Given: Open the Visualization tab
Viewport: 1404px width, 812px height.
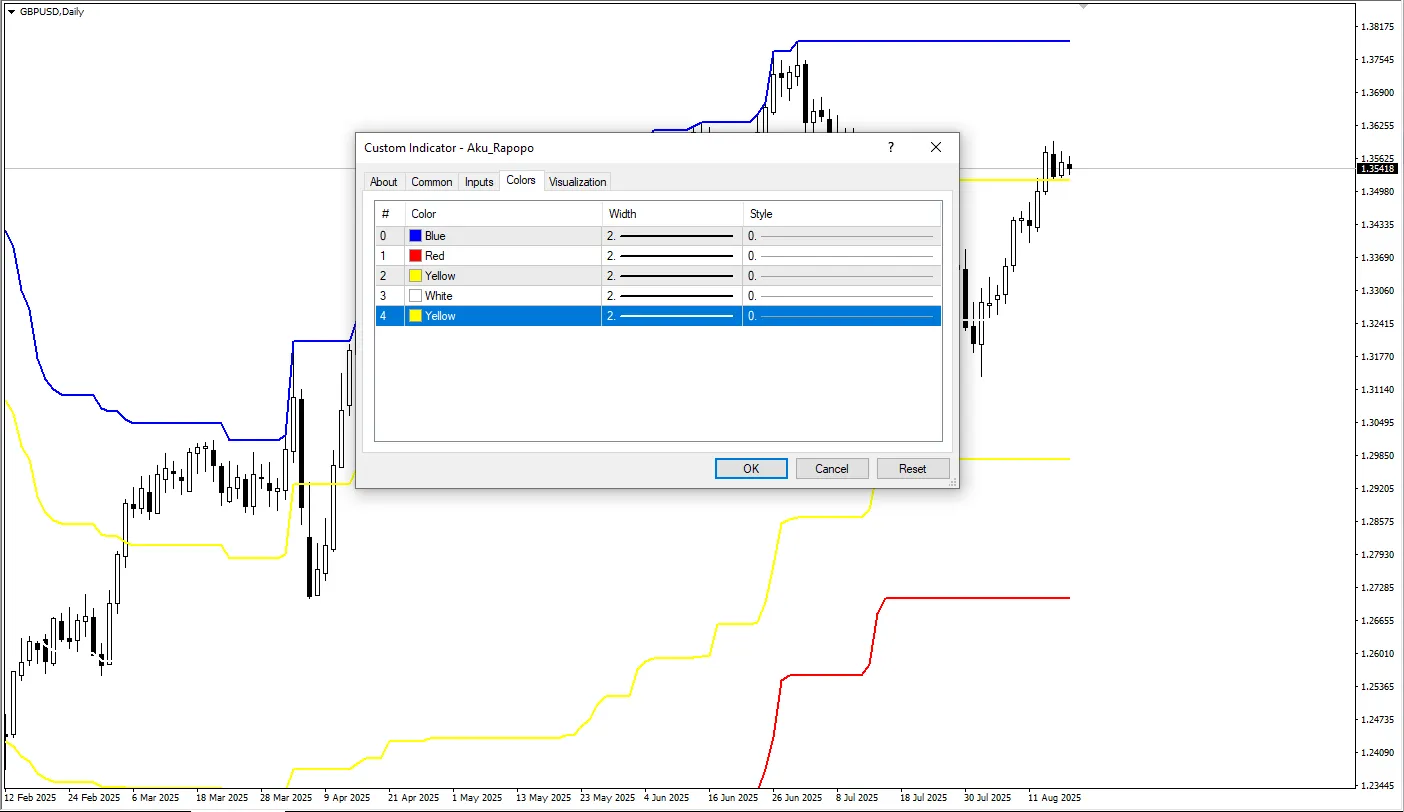Looking at the screenshot, I should pyautogui.click(x=577, y=182).
